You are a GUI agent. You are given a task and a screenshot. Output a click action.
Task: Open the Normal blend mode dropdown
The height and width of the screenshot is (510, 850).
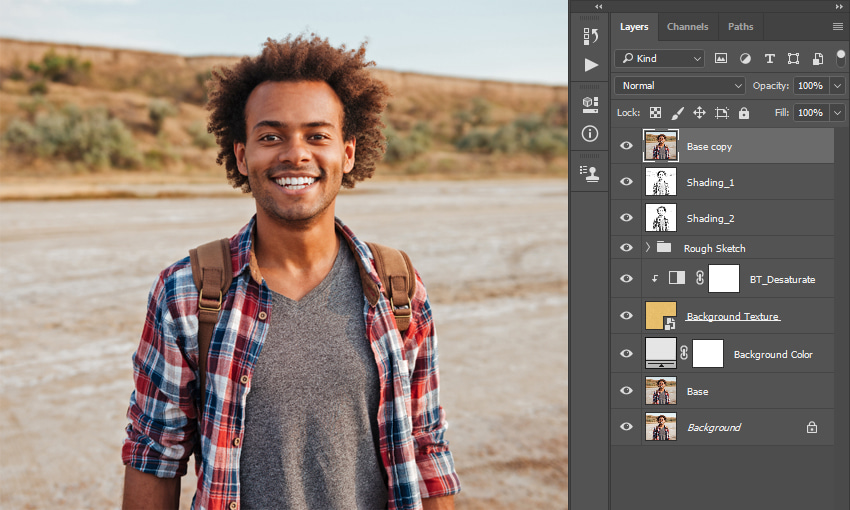click(680, 86)
